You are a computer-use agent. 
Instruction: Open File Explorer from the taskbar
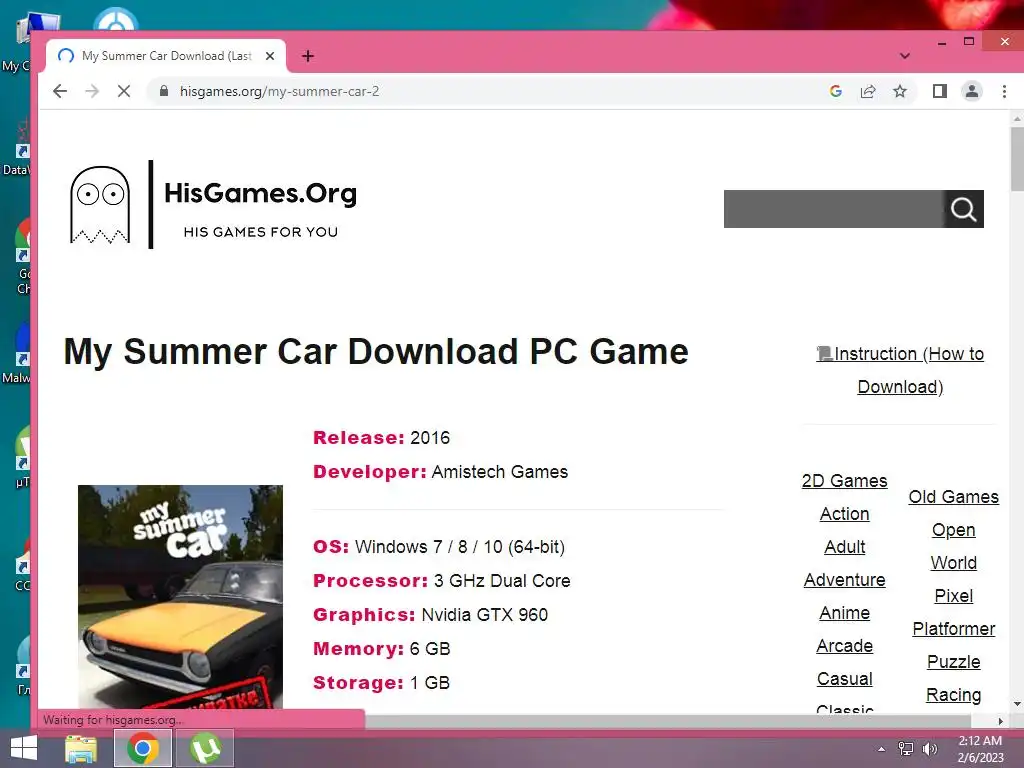[x=81, y=748]
